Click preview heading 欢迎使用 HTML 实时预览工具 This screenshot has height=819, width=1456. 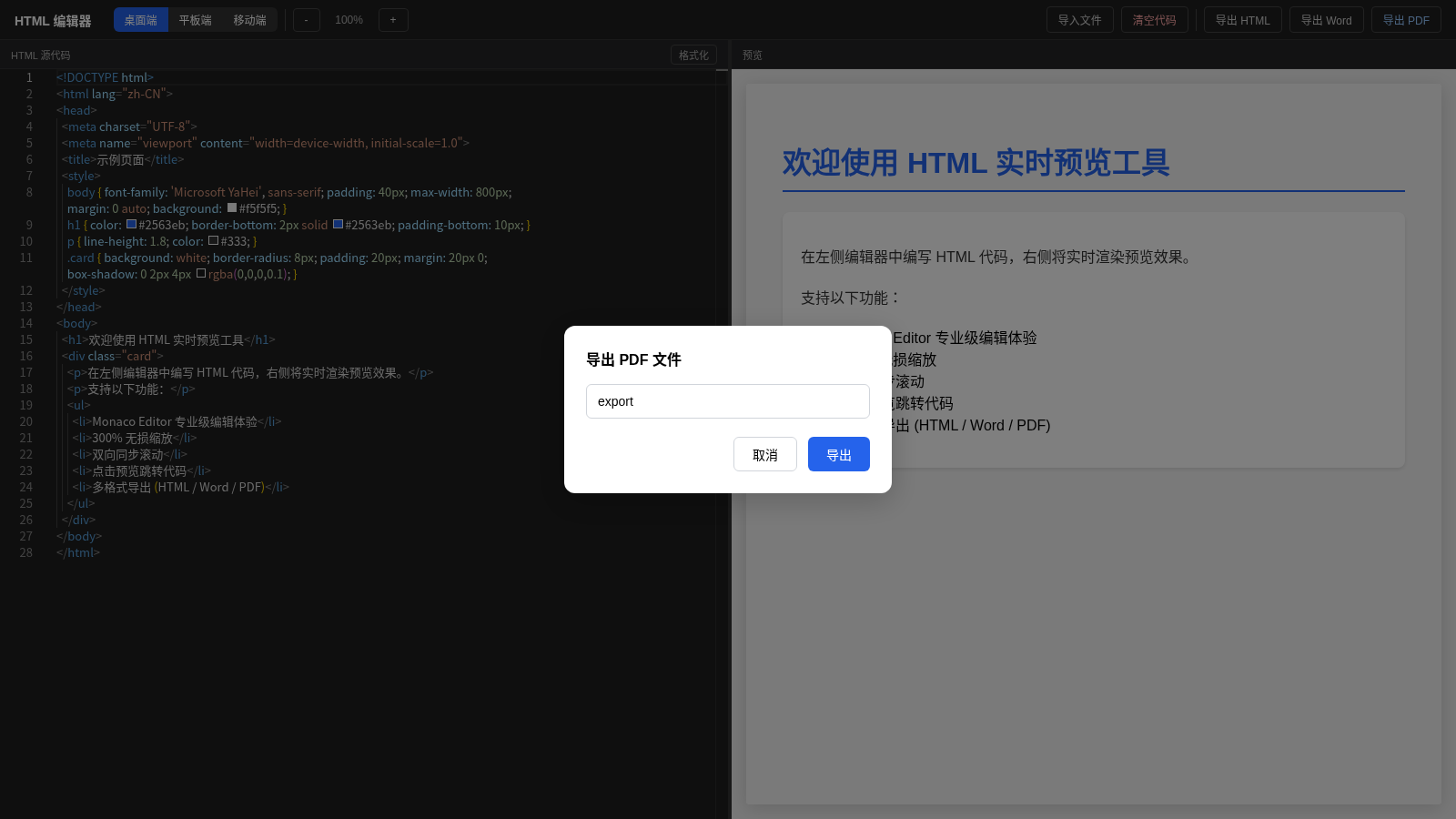[x=976, y=162]
